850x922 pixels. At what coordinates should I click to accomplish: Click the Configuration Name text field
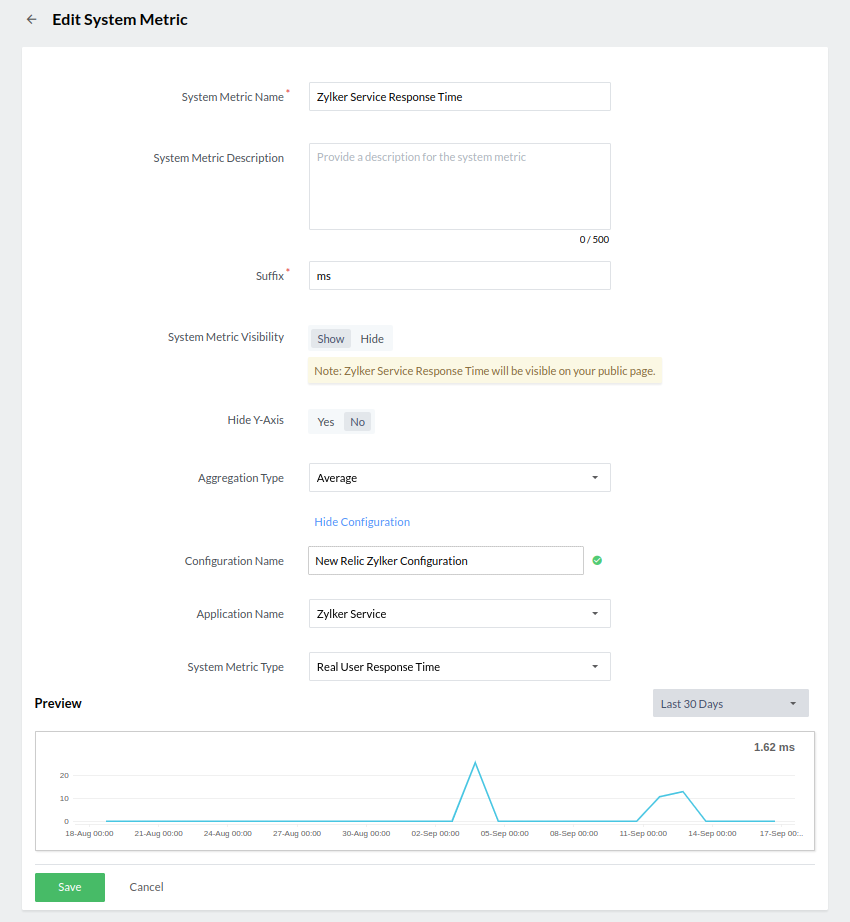(445, 561)
